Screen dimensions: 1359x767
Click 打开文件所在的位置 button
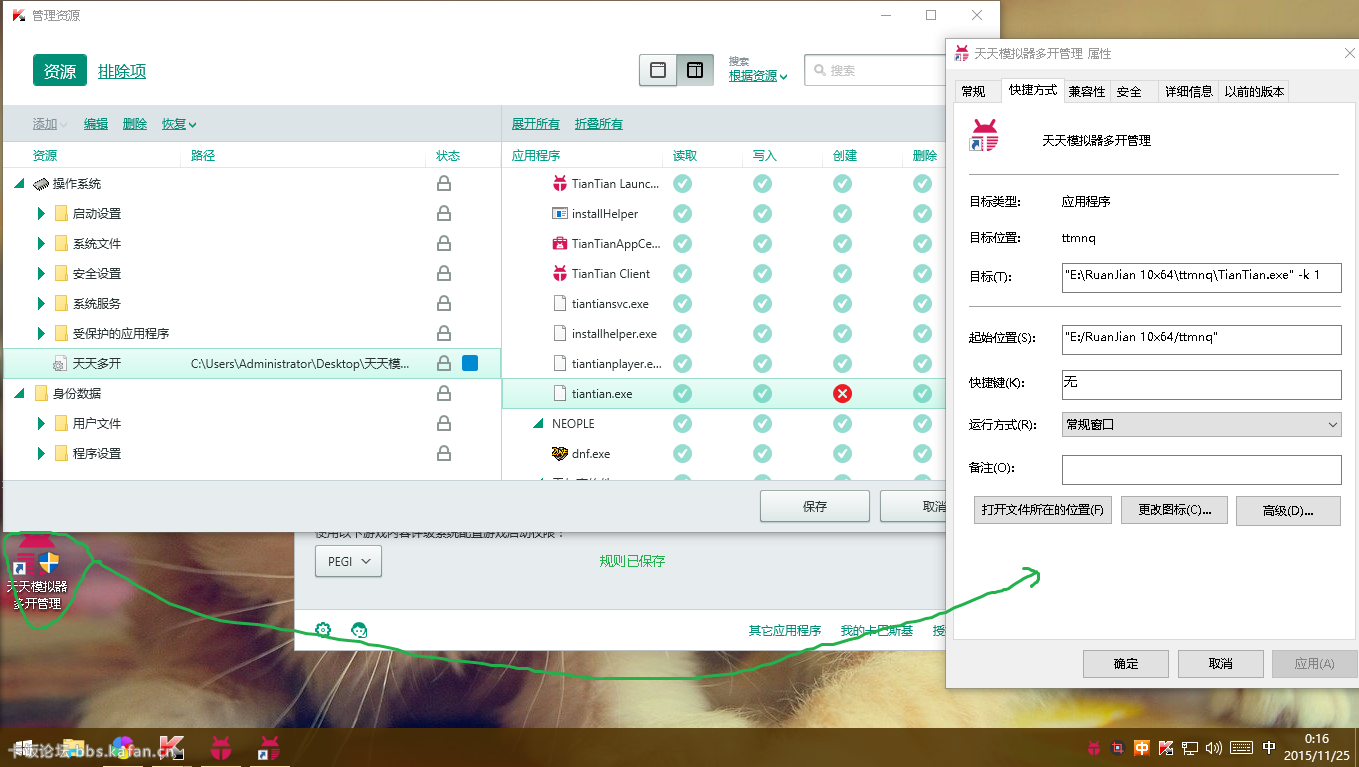[1043, 510]
